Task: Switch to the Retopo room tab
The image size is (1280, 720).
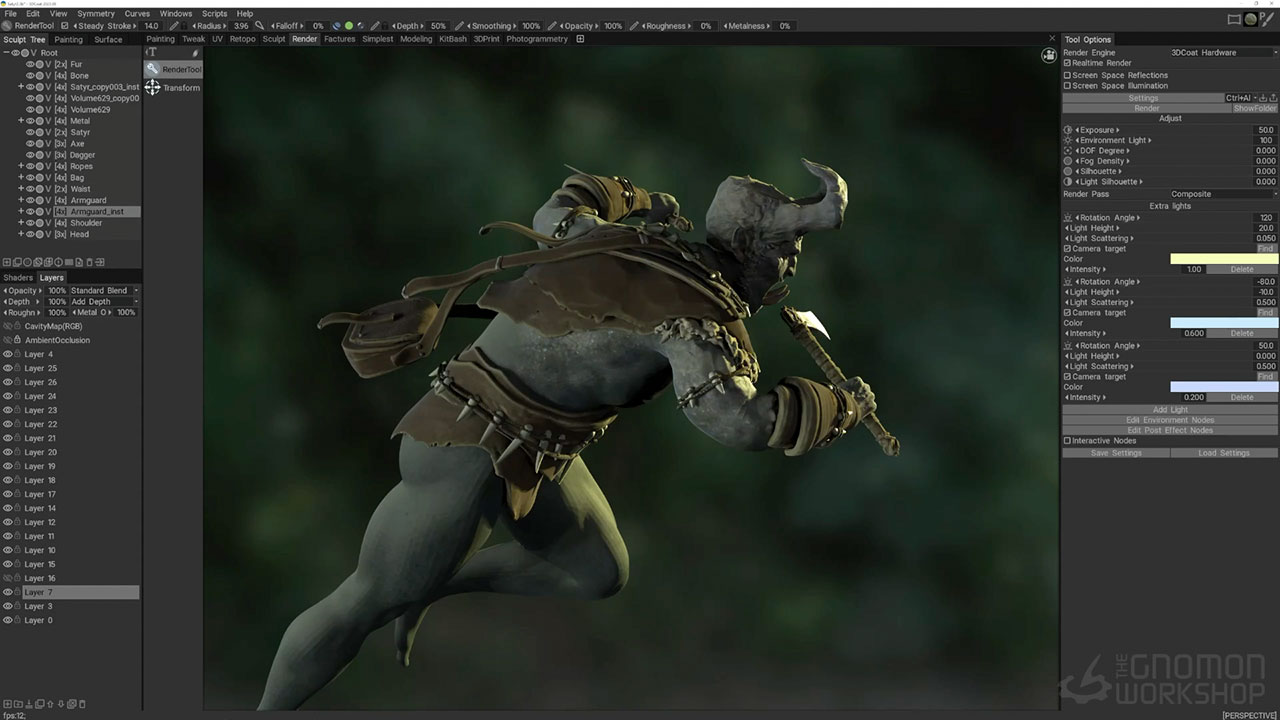Action: pyautogui.click(x=242, y=39)
